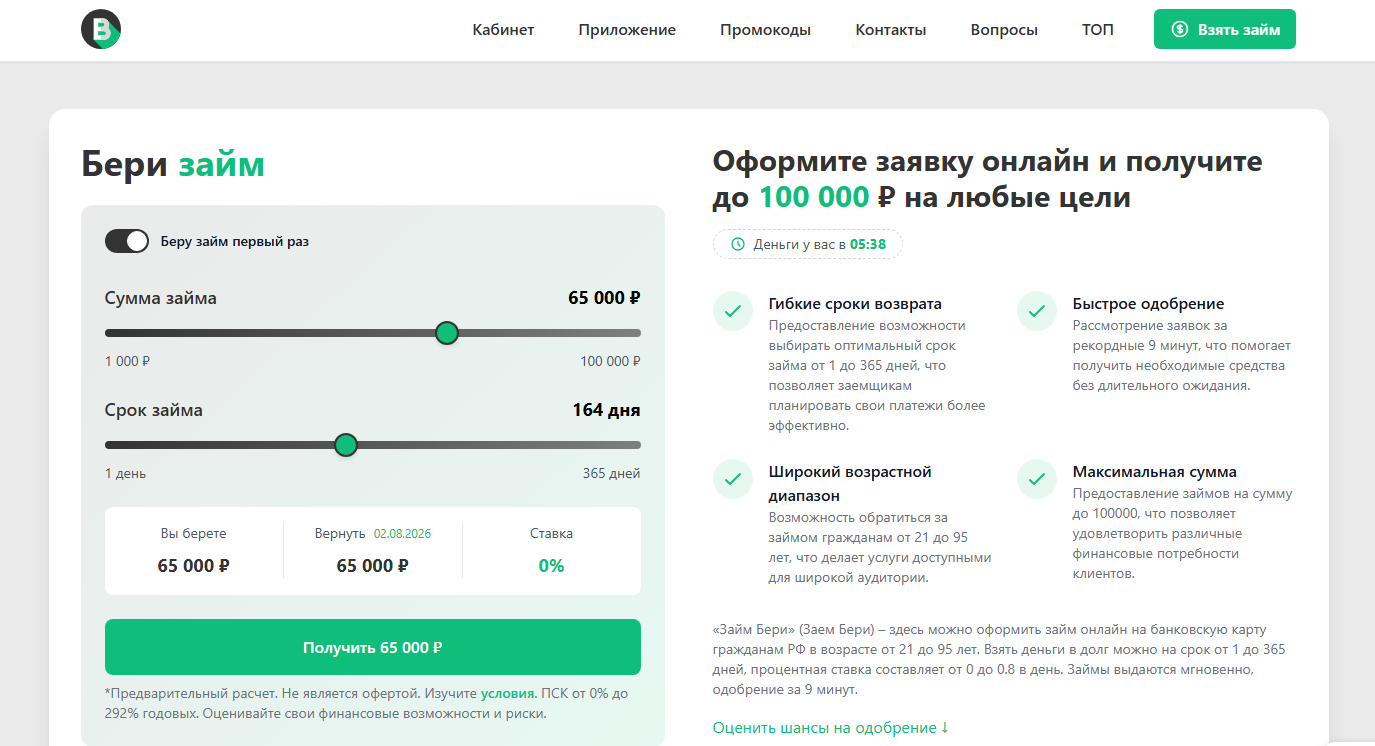Open the Вопросы menu item
Image resolution: width=1375 pixels, height=746 pixels.
pos(1004,30)
